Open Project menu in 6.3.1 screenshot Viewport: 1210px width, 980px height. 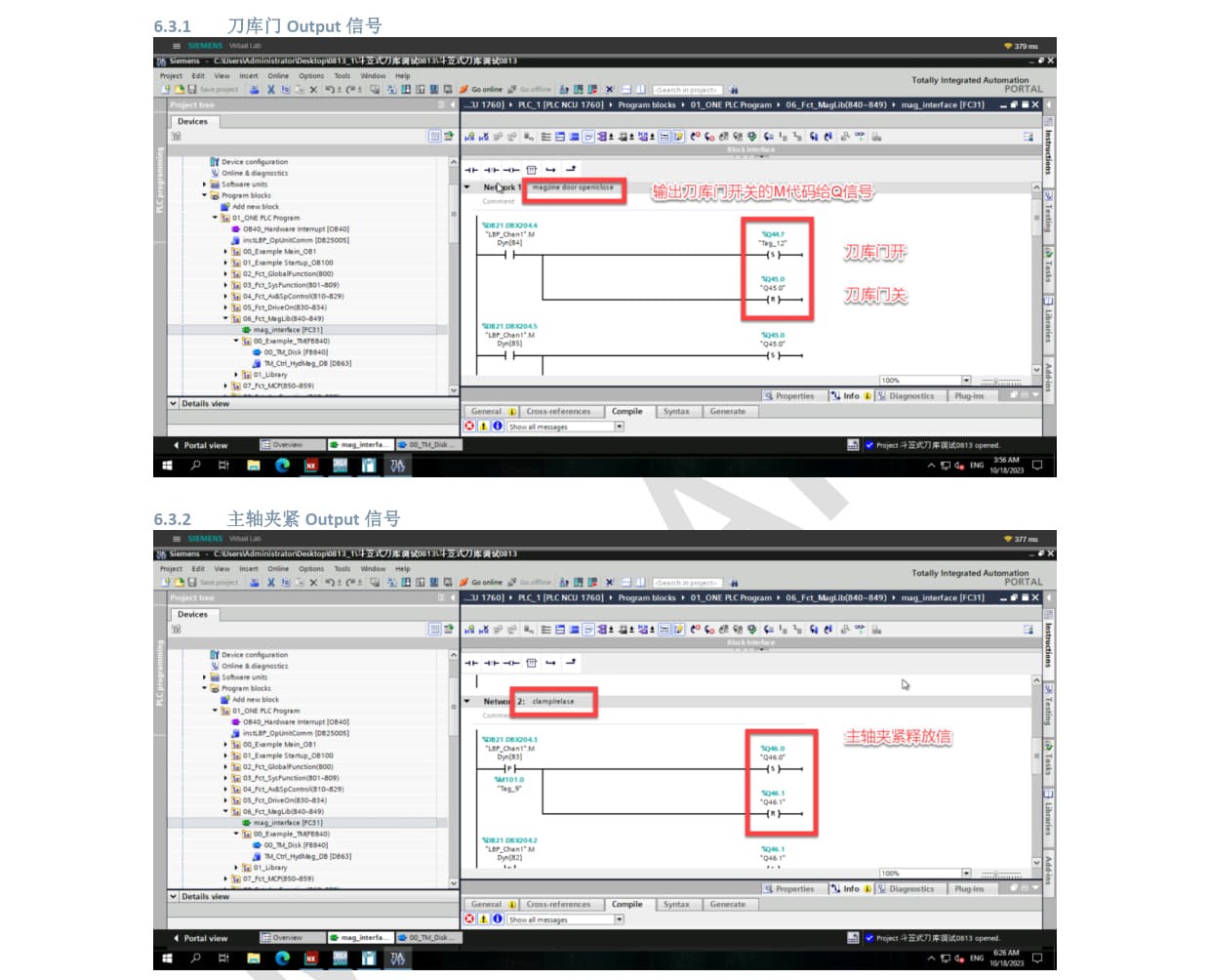click(171, 75)
